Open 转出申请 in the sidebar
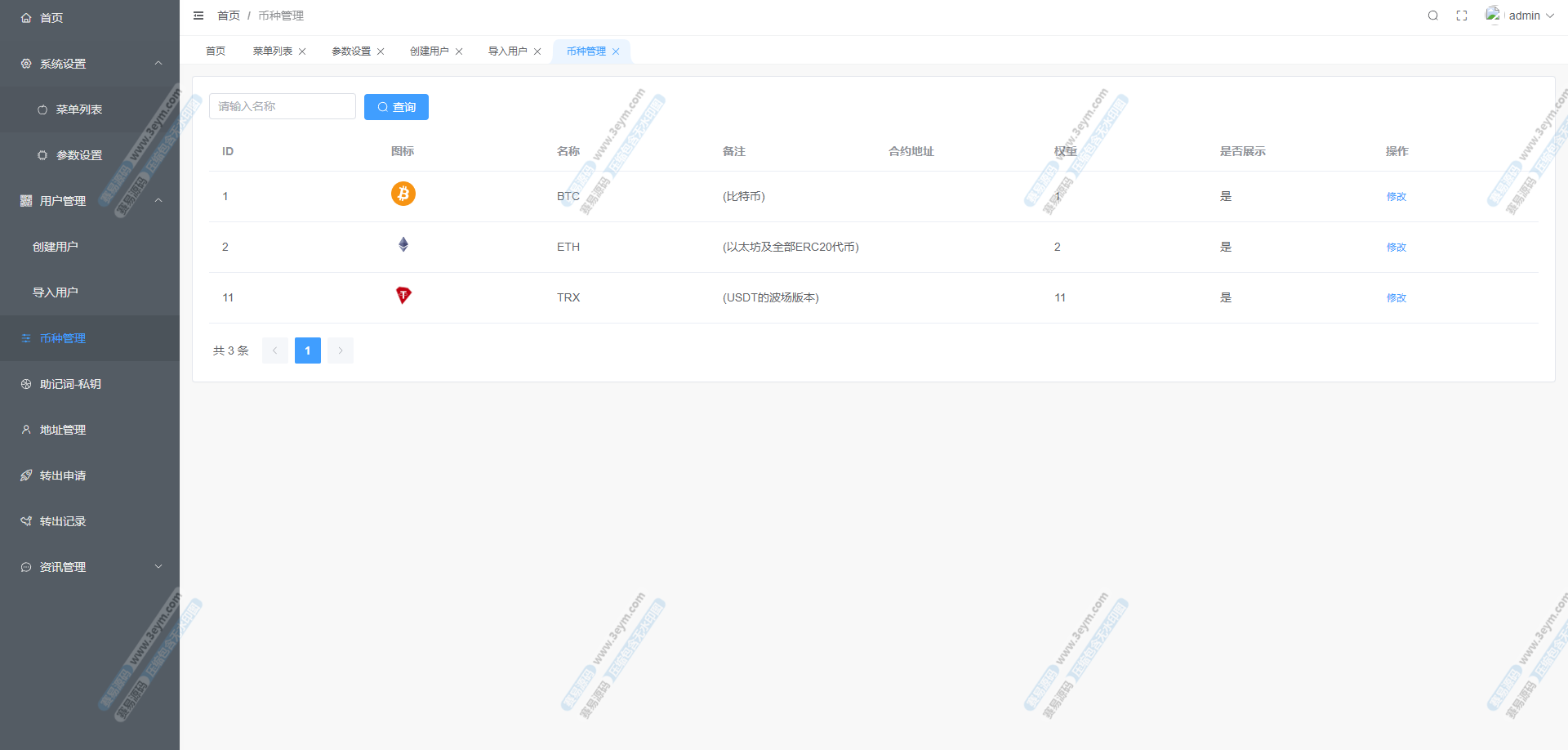Screen dimensions: 1568x750 pos(63,475)
